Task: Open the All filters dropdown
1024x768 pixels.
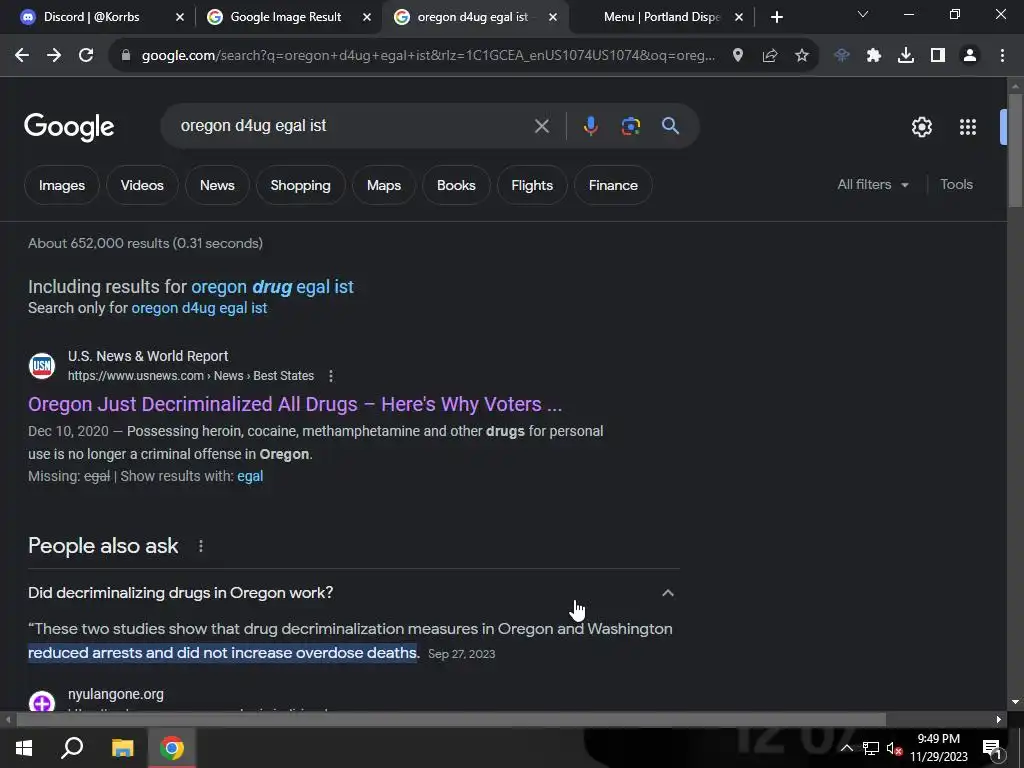Action: point(872,185)
